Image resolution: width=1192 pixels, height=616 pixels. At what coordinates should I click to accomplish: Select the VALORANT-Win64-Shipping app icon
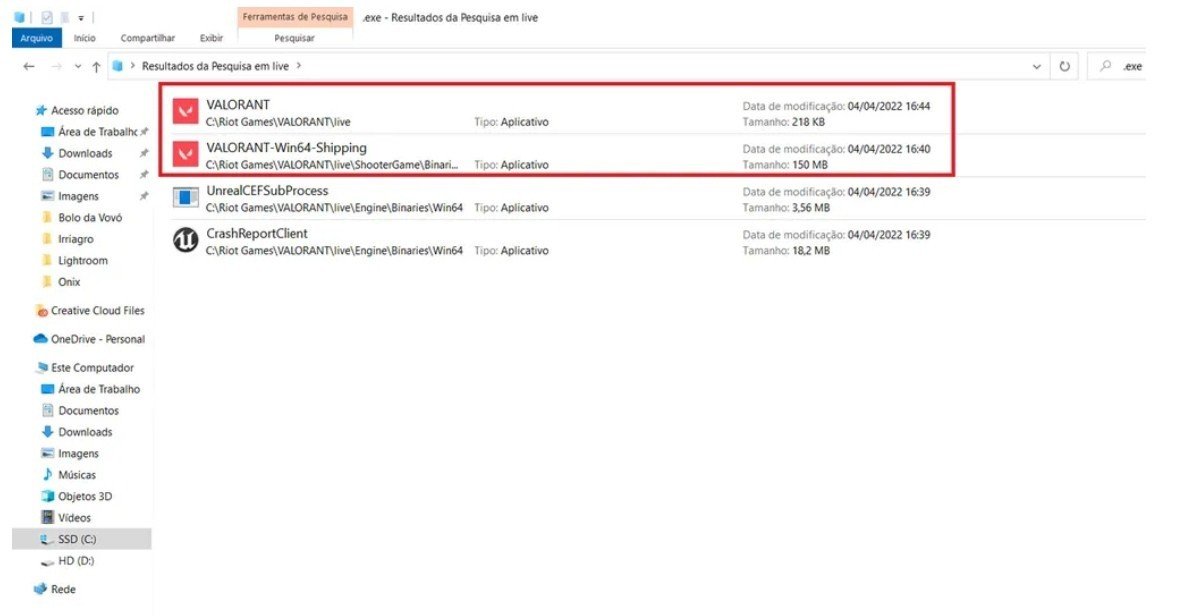185,154
